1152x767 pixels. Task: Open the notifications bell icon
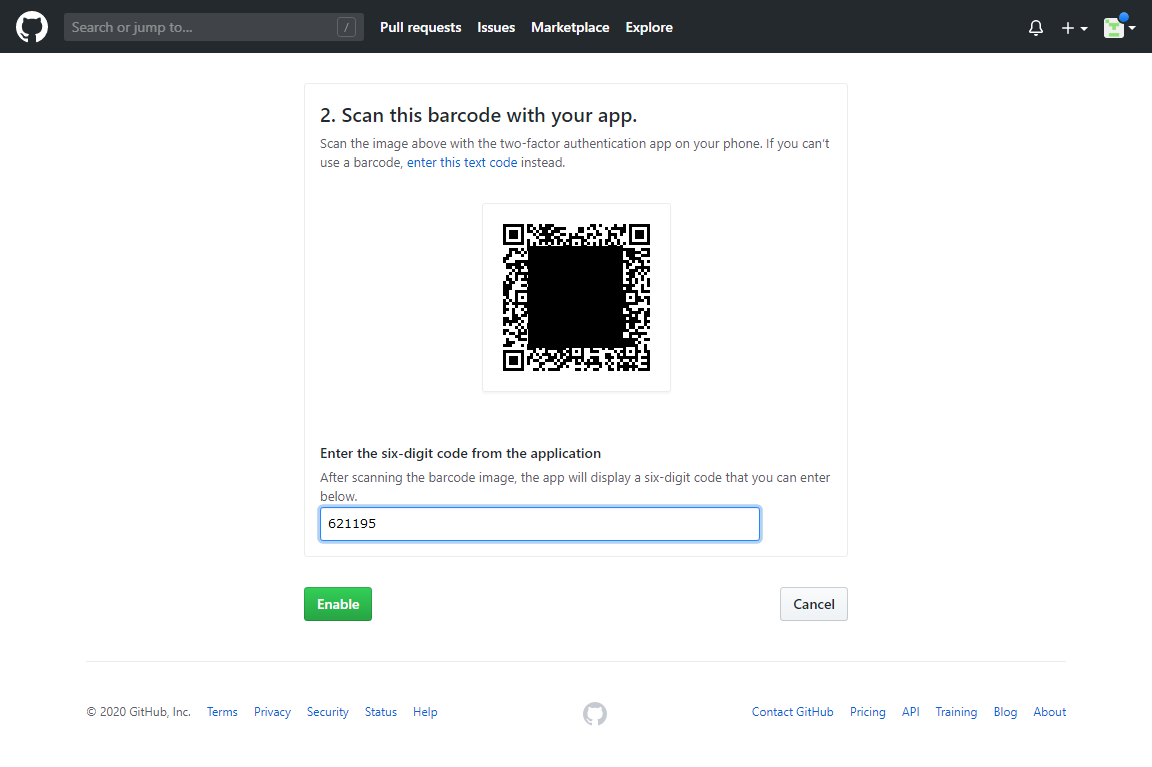1036,28
